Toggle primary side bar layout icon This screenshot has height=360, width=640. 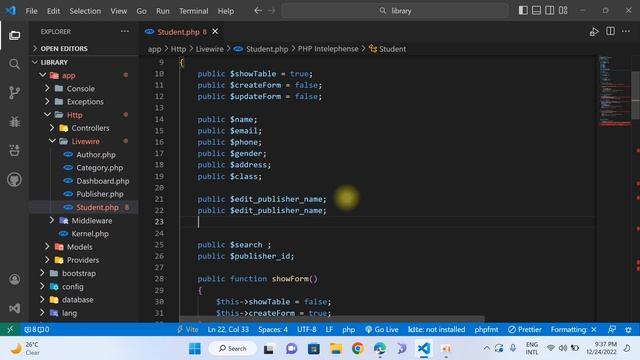click(523, 11)
